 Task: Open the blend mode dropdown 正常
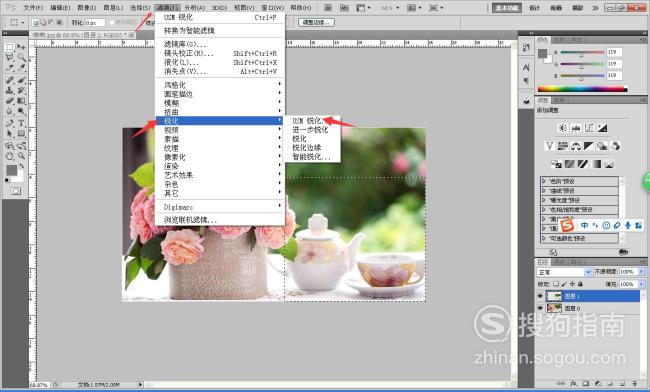[x=565, y=272]
